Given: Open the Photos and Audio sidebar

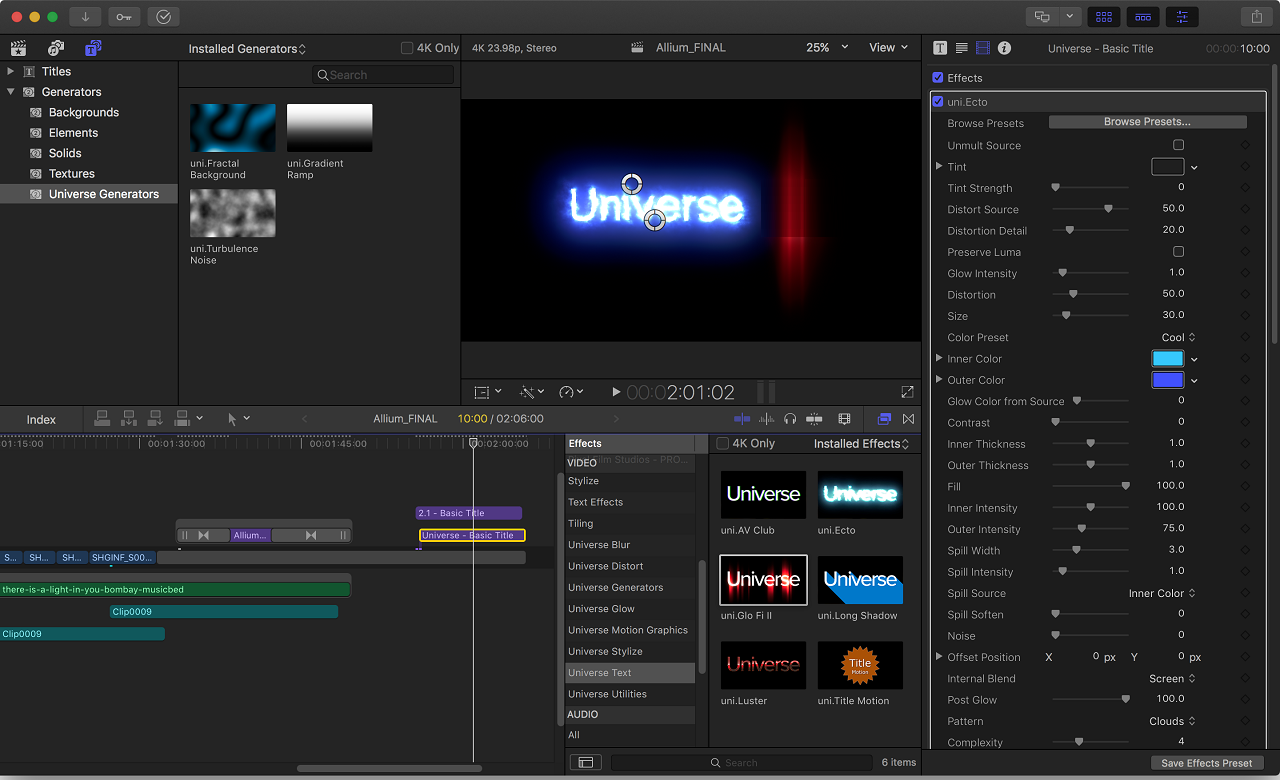Looking at the screenshot, I should pyautogui.click(x=56, y=48).
